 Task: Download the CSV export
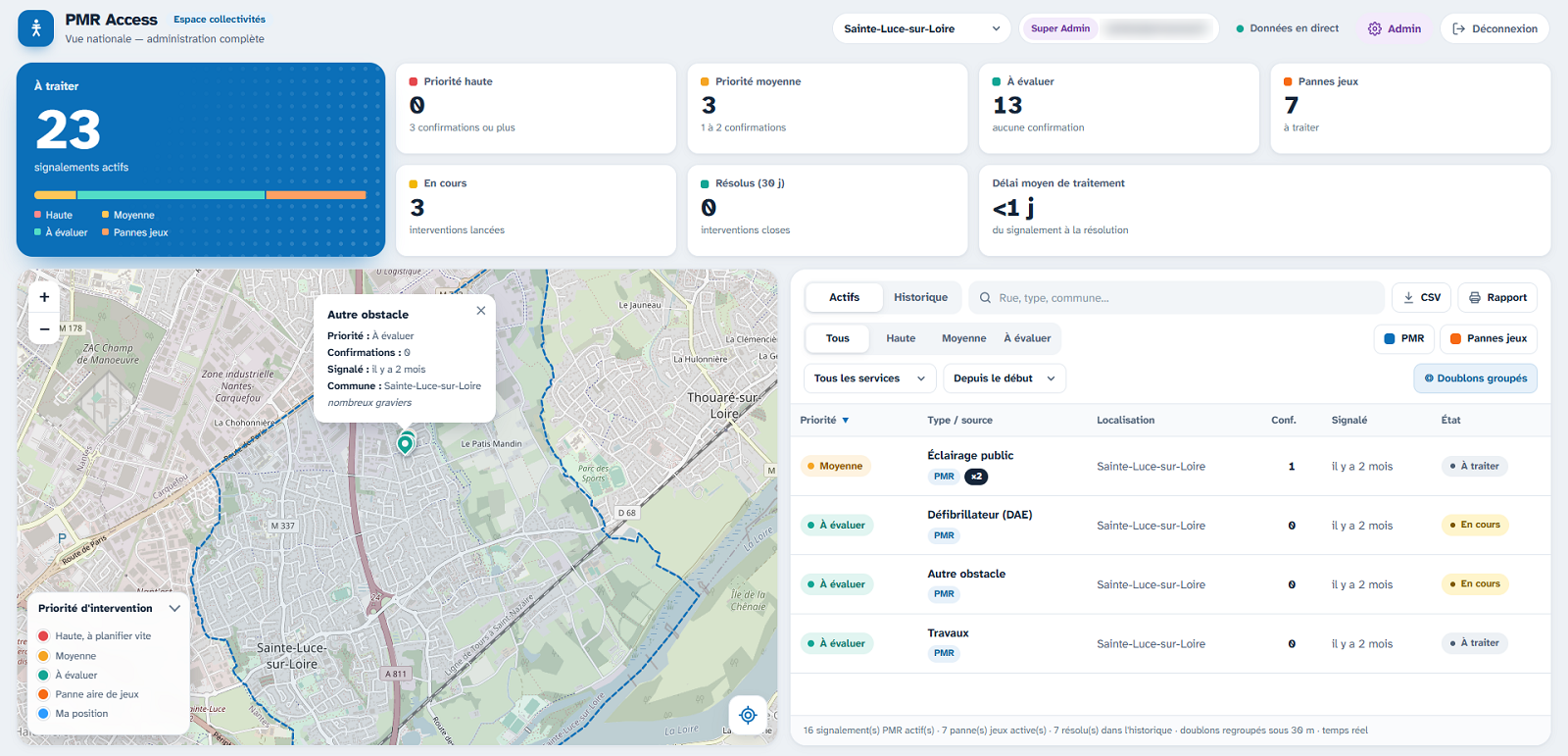pyautogui.click(x=1421, y=297)
